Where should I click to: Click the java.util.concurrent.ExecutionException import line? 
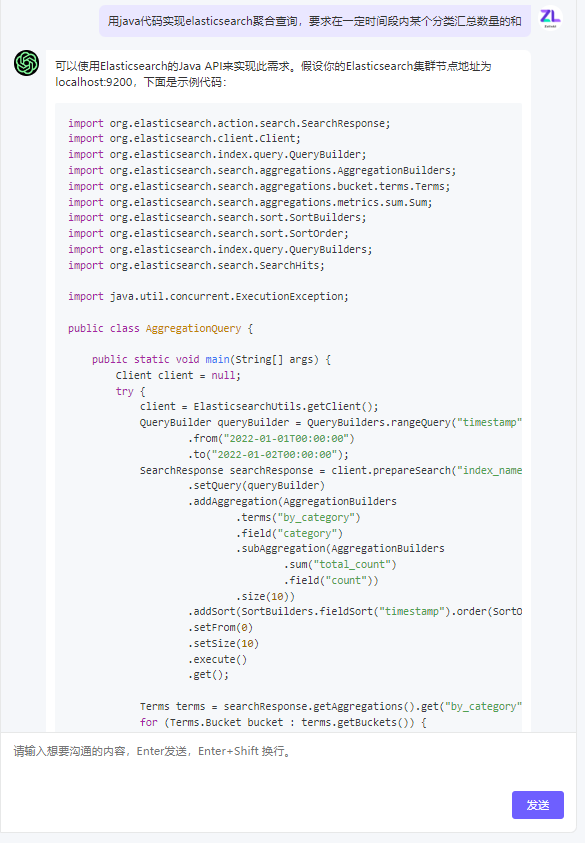pyautogui.click(x=208, y=296)
